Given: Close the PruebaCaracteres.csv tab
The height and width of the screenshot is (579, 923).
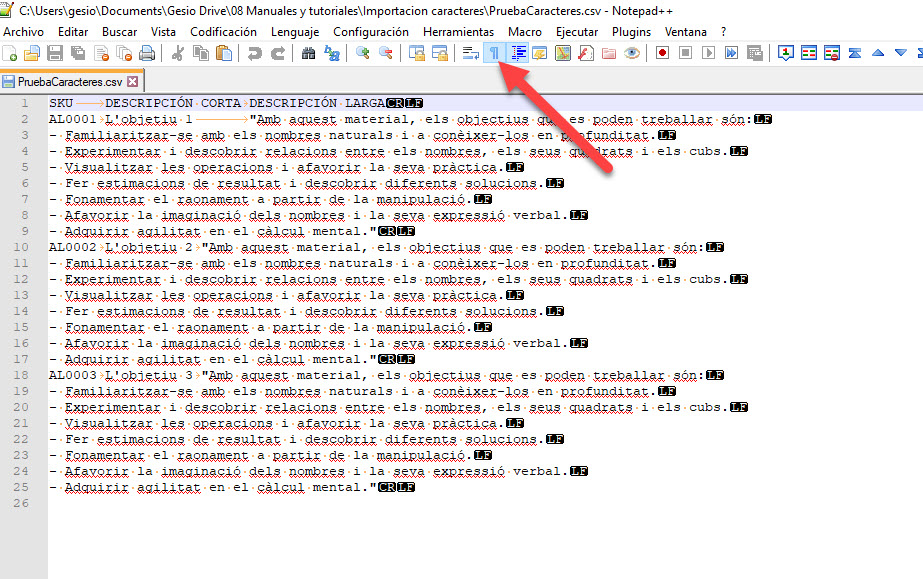Looking at the screenshot, I should tap(133, 82).
